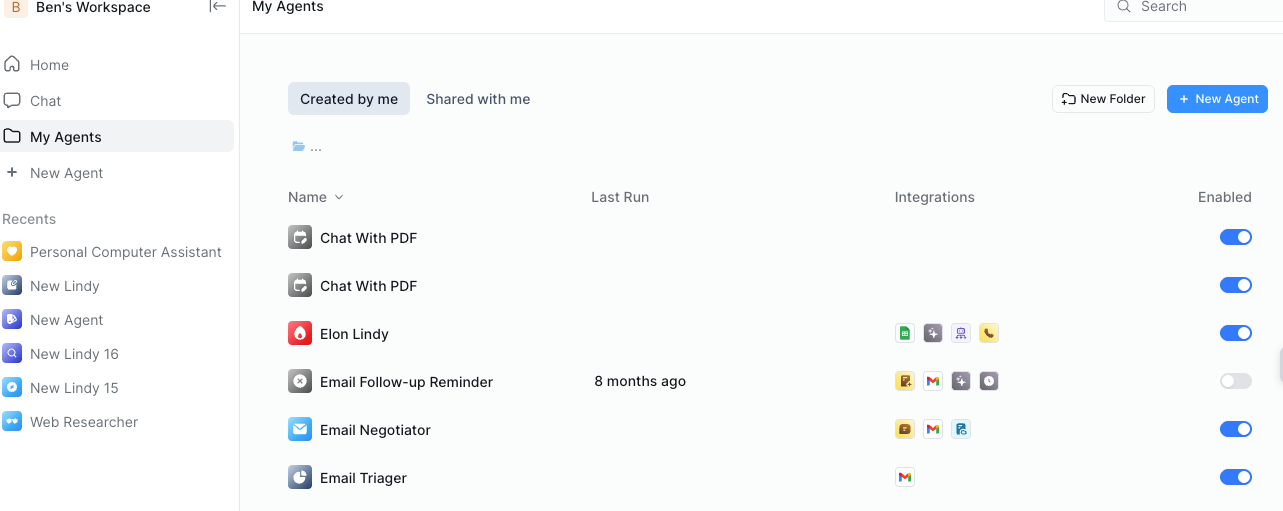Viewport: 1283px width, 511px height.
Task: Switch to the Shared with me tab
Action: pyautogui.click(x=478, y=99)
